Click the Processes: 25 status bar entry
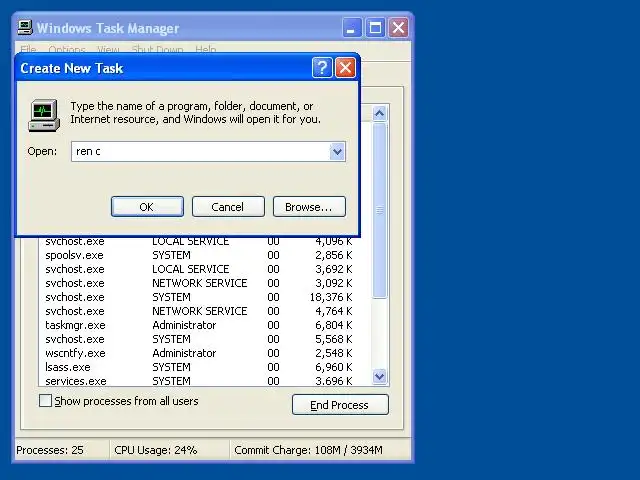640x480 pixels. 50,450
